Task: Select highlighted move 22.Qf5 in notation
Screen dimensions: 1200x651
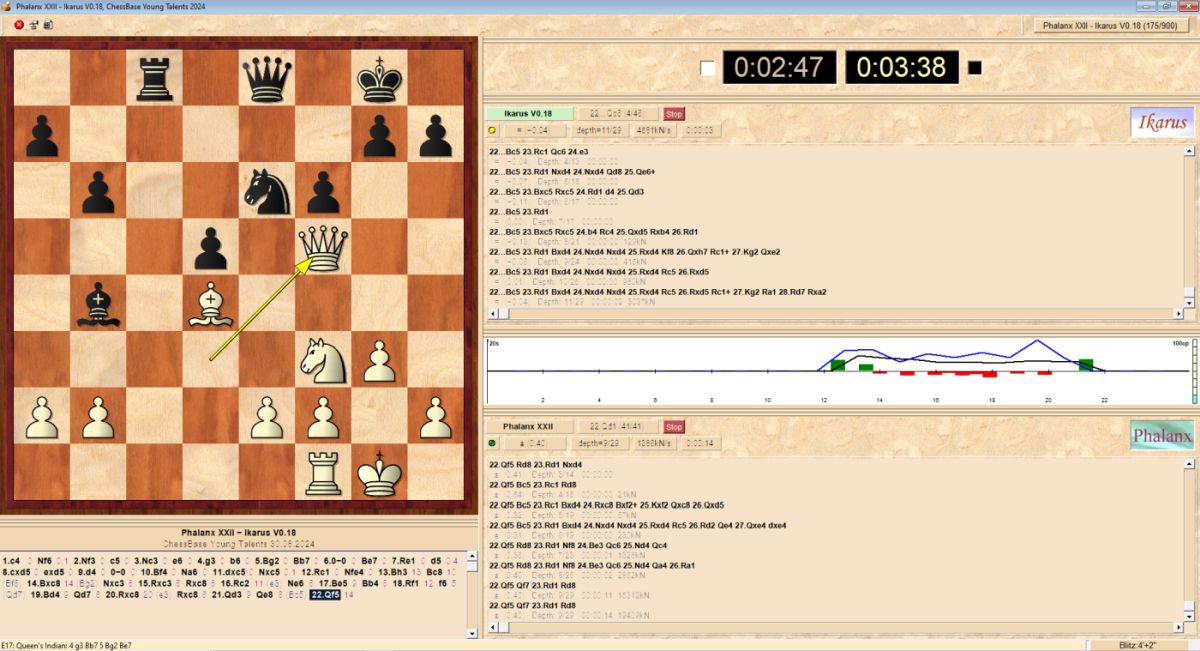Action: pos(325,594)
